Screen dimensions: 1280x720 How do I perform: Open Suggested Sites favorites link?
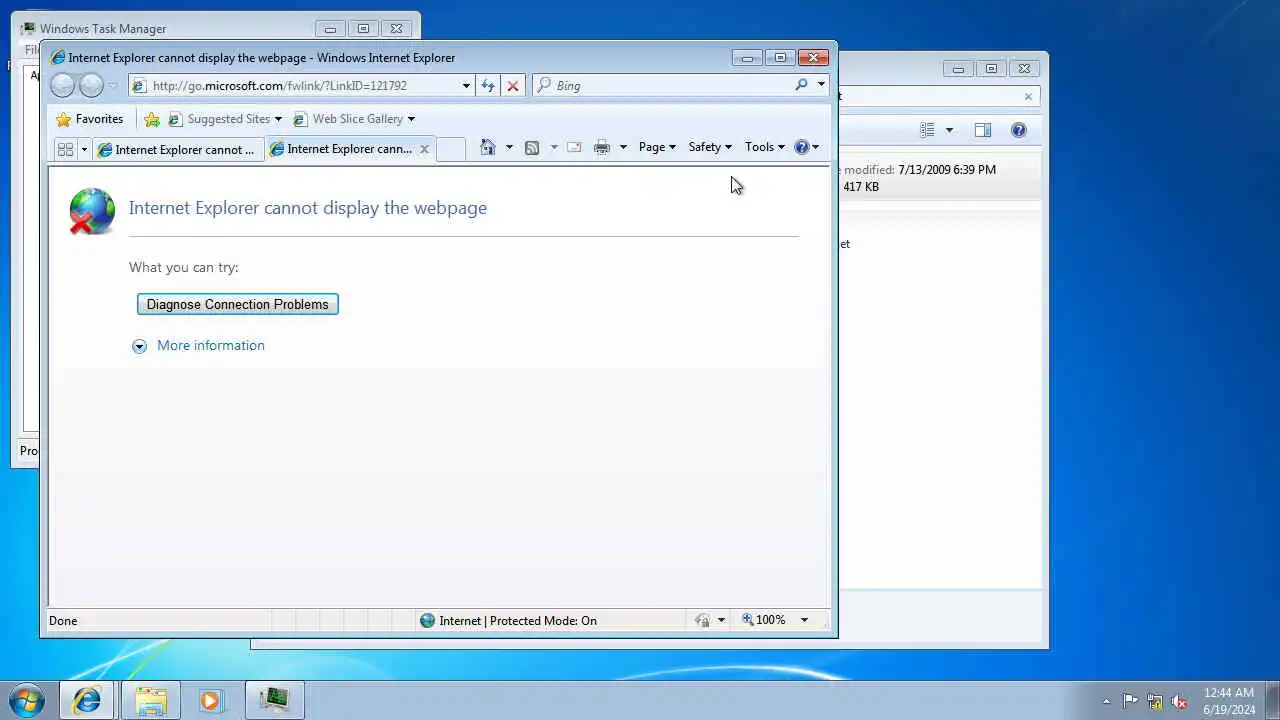tap(225, 119)
